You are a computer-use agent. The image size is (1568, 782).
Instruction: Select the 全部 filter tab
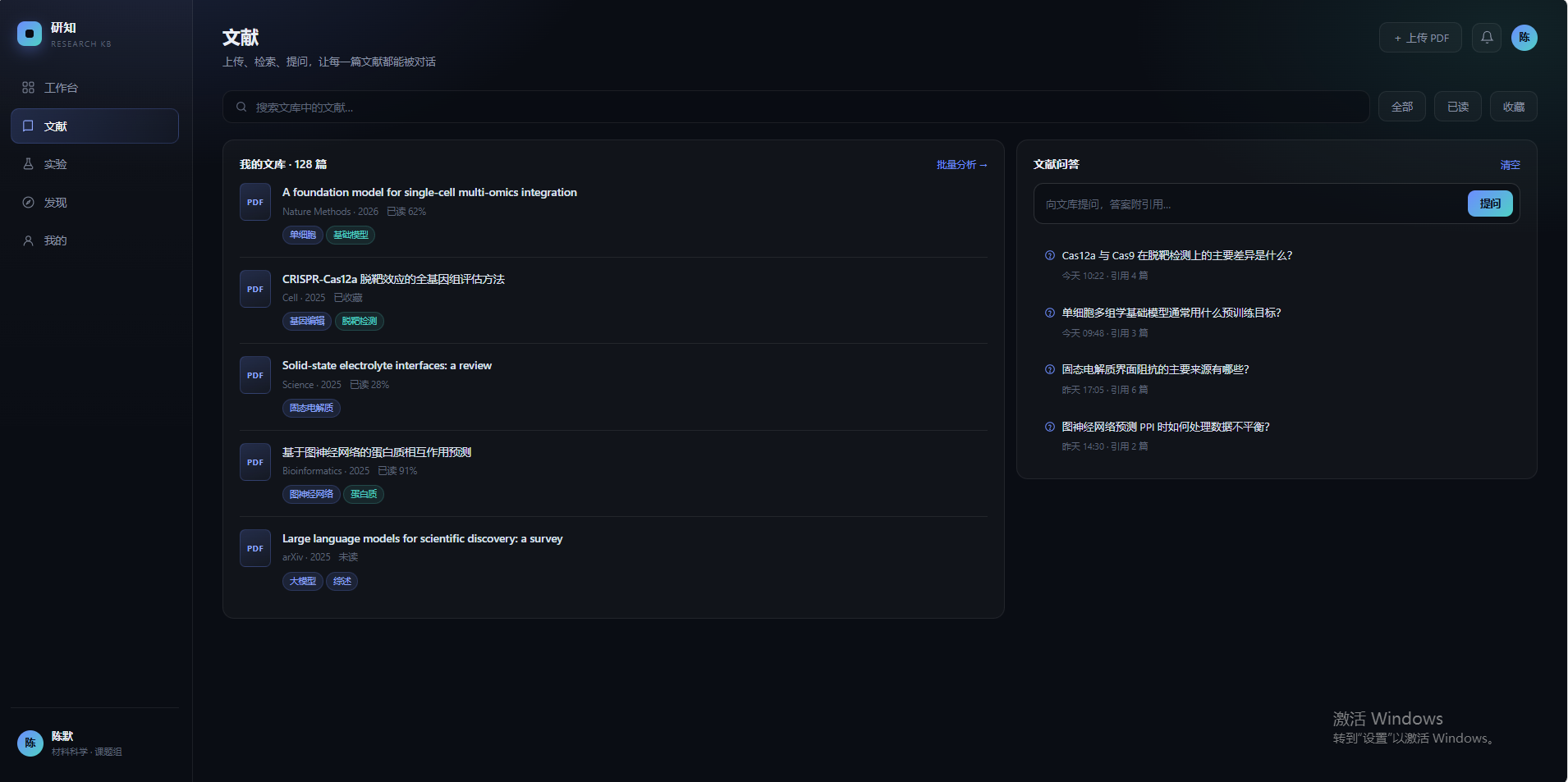[1402, 107]
